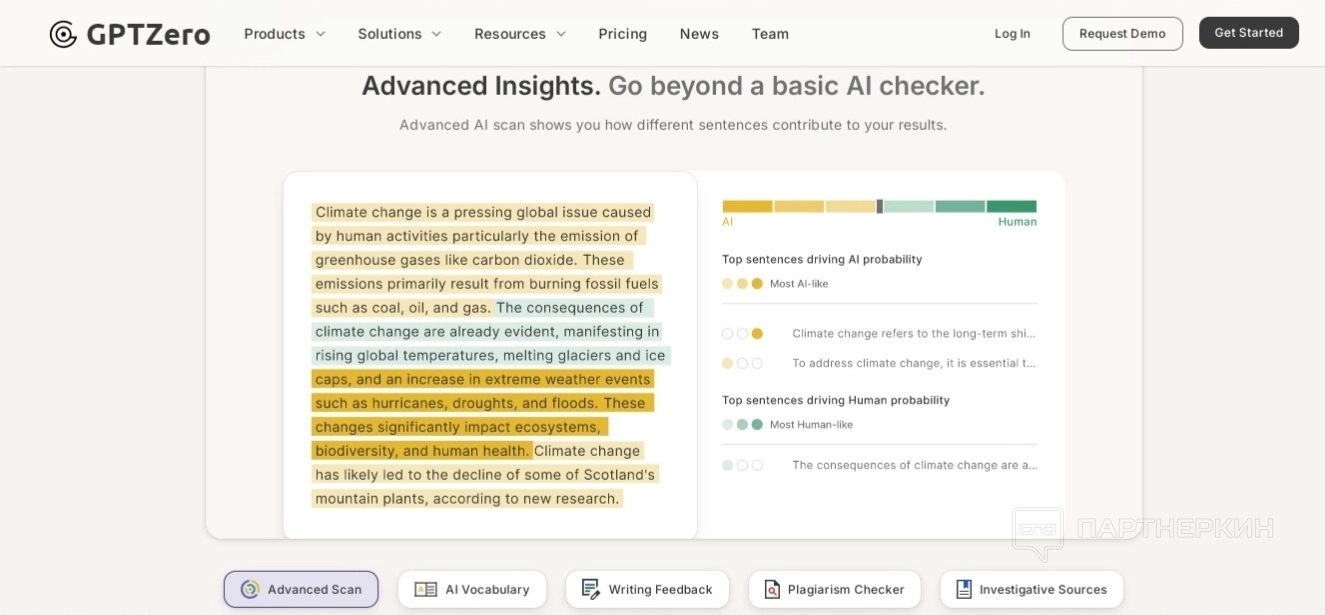Click the AI Vocabulary book icon
1325x615 pixels.
tap(426, 589)
